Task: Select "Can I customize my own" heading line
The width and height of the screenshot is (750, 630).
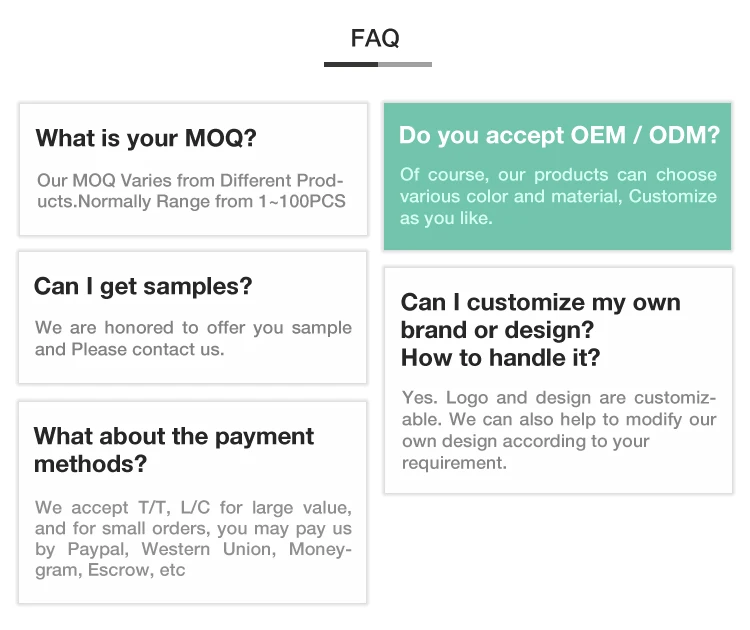Action: coord(540,302)
